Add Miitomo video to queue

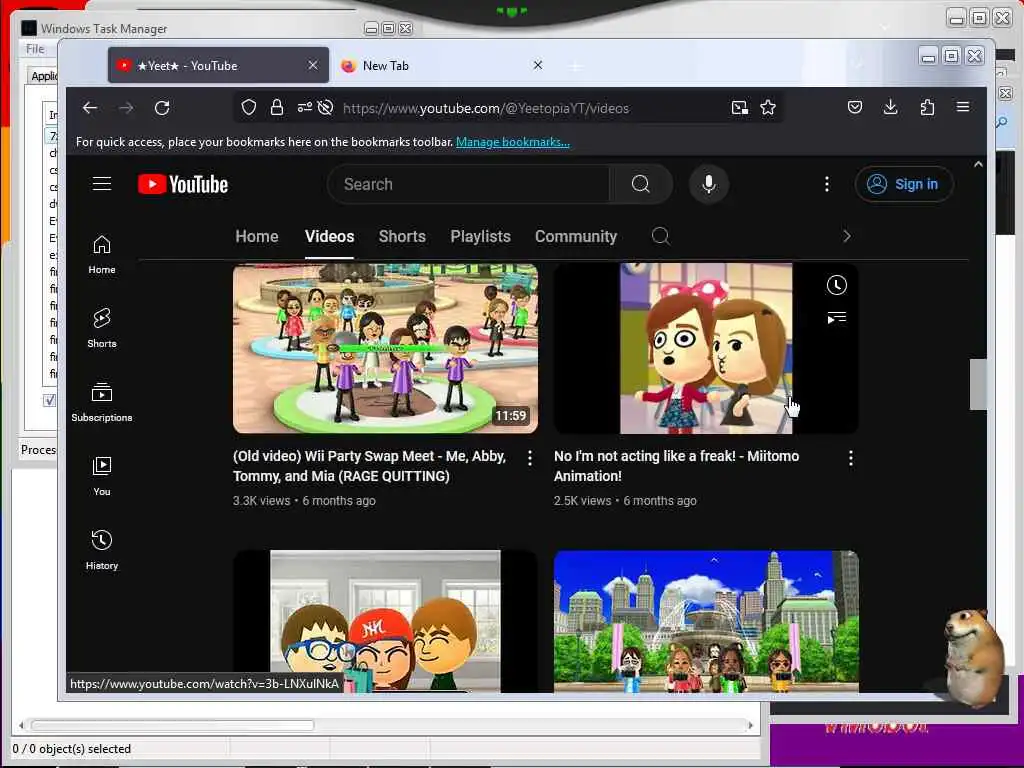coord(837,317)
